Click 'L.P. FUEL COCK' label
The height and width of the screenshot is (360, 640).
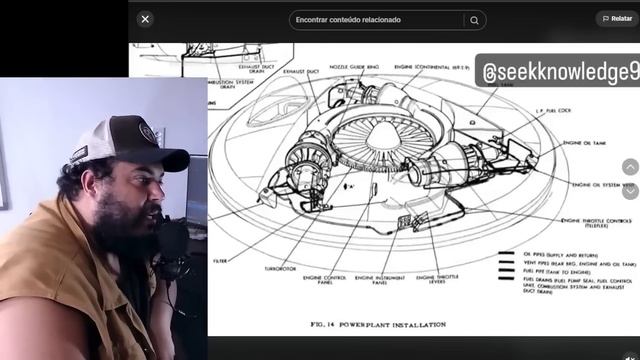coord(553,111)
